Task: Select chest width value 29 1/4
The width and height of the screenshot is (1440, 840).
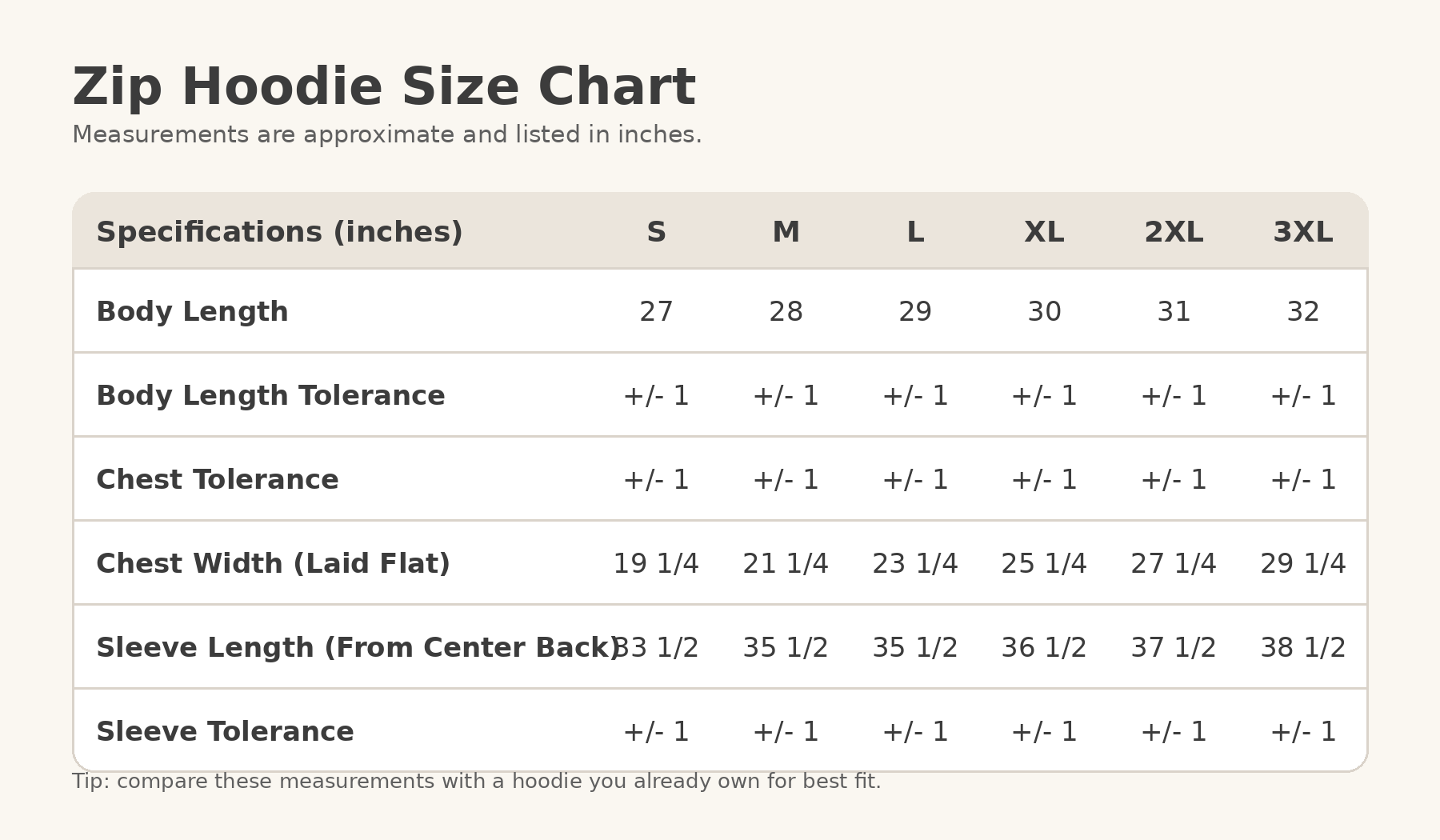Action: (x=1303, y=563)
